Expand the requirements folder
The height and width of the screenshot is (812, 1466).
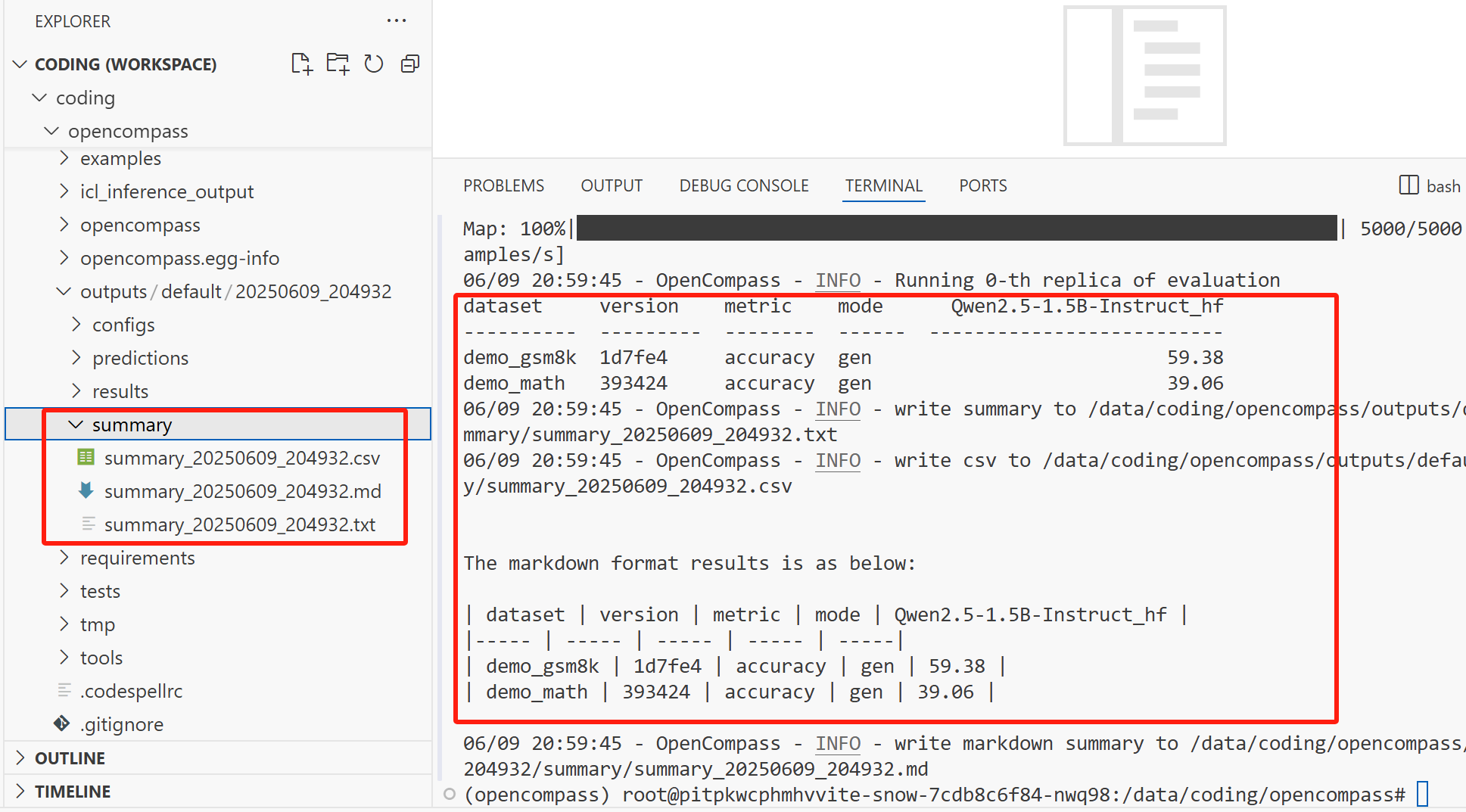click(64, 558)
